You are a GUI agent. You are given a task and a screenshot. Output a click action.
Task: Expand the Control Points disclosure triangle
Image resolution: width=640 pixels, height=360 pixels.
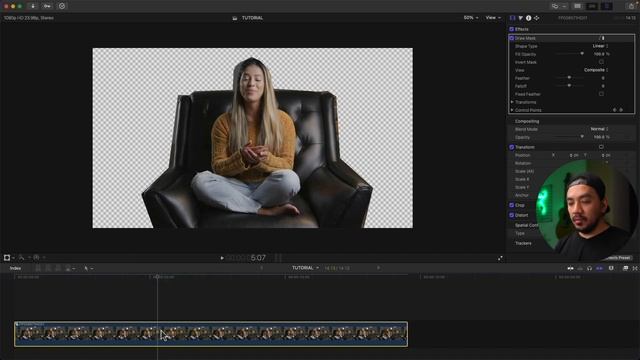tap(512, 110)
